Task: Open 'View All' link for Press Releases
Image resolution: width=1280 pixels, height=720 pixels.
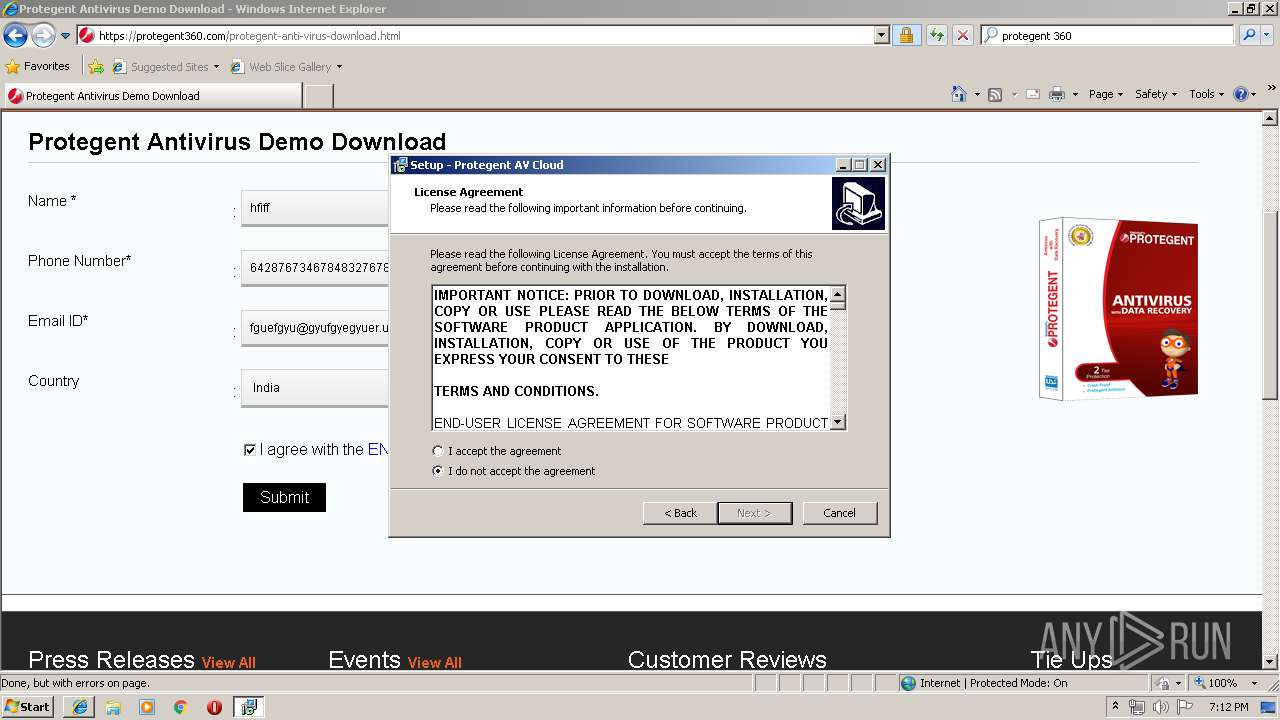Action: click(228, 662)
